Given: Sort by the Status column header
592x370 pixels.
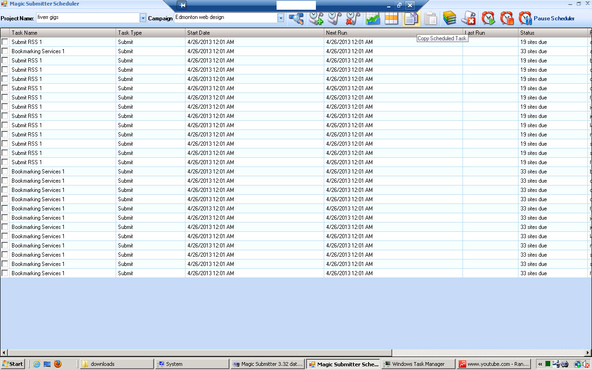Looking at the screenshot, I should coord(553,33).
